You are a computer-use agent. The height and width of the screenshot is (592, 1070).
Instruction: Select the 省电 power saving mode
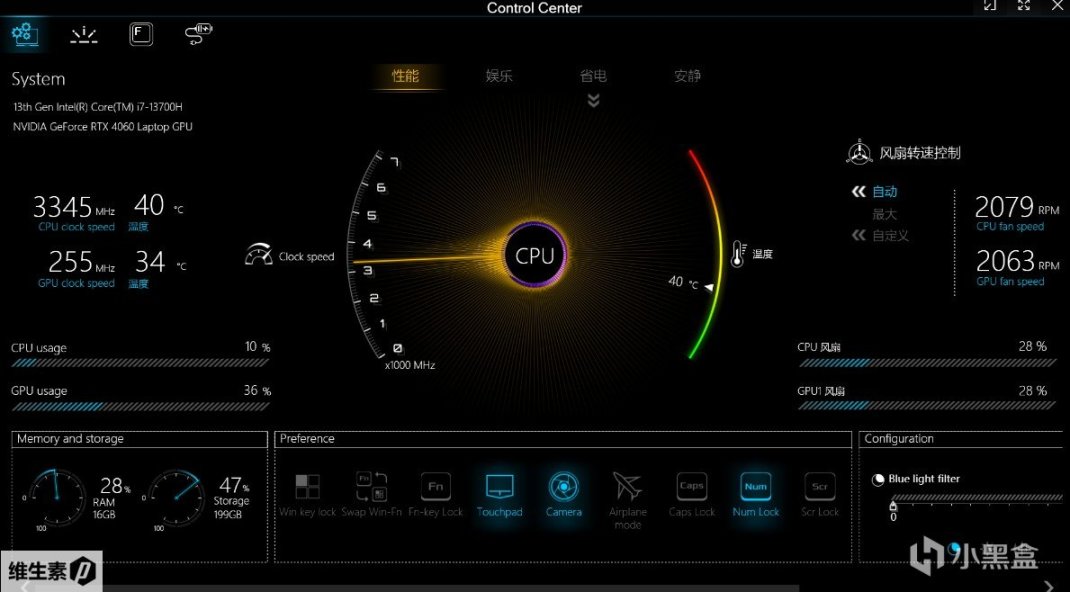[x=593, y=76]
